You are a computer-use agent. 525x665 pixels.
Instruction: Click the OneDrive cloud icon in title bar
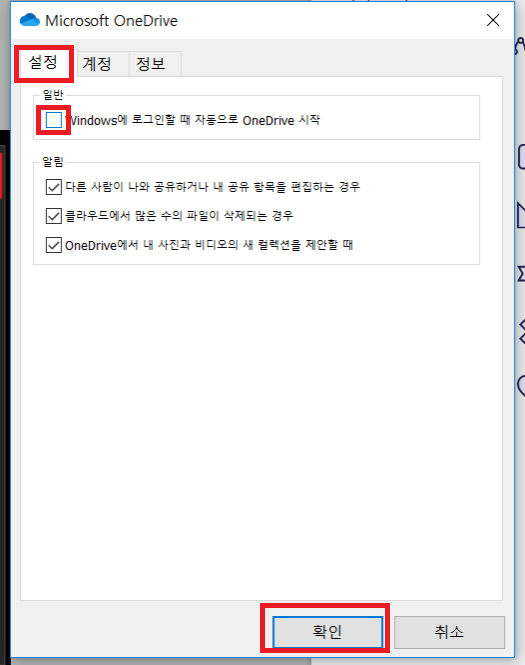[x=30, y=20]
